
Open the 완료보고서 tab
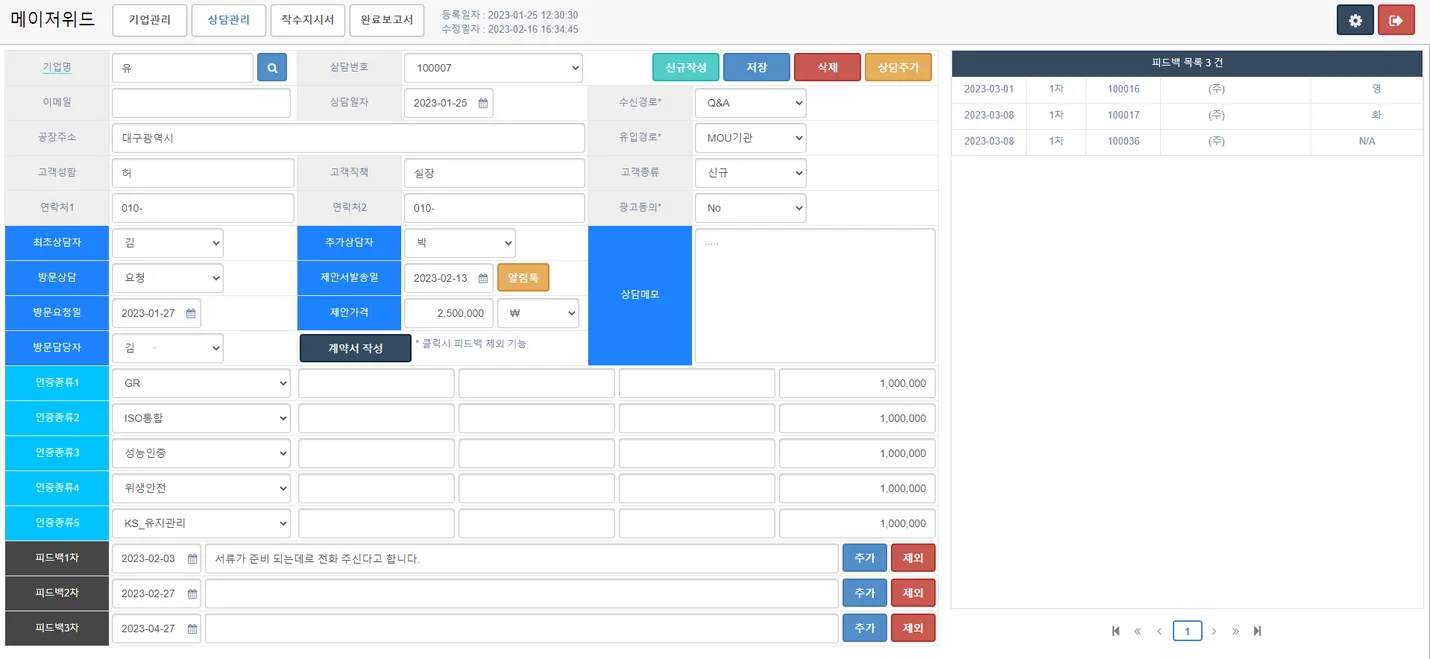point(386,20)
